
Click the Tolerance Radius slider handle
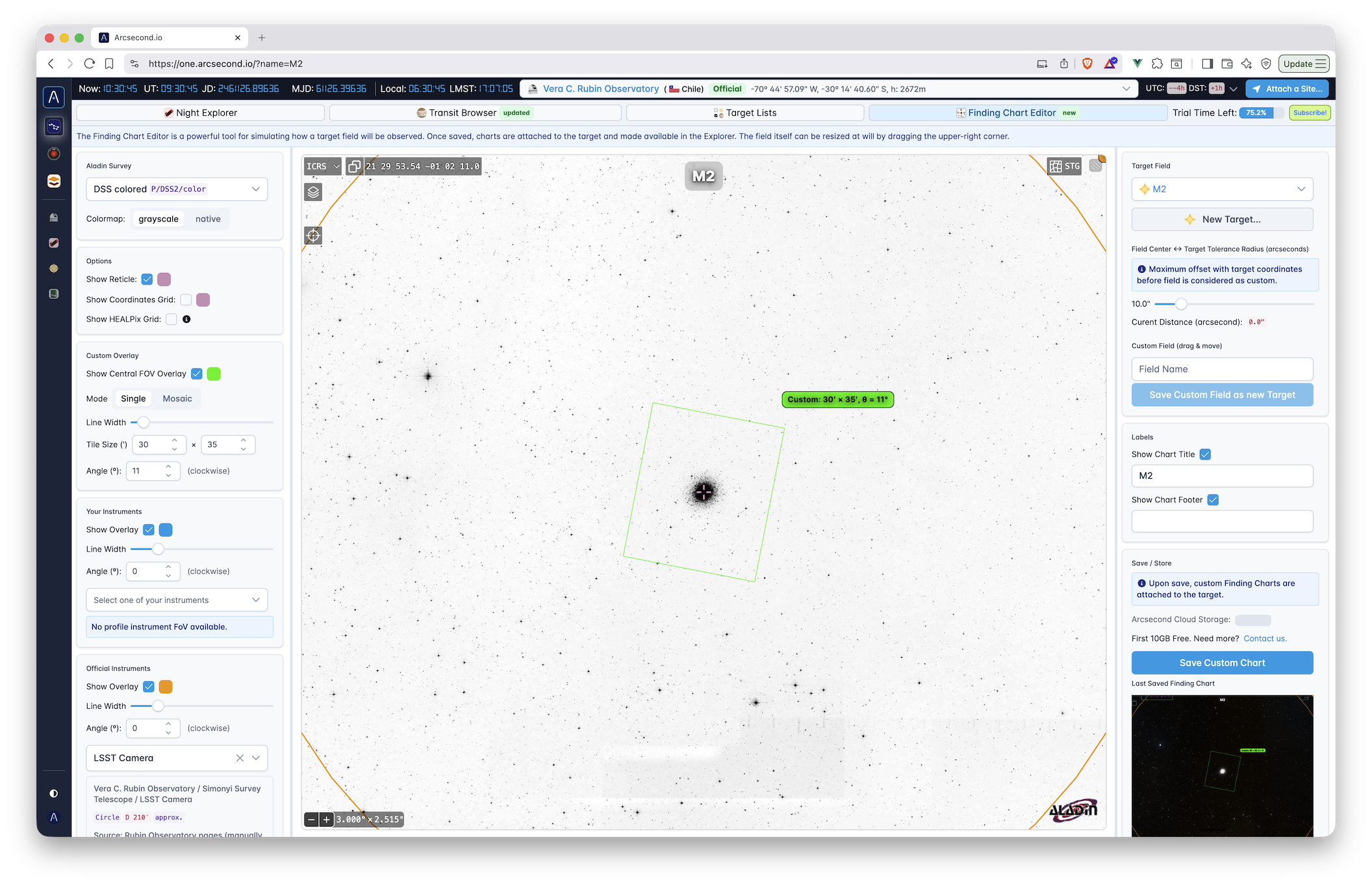1181,304
